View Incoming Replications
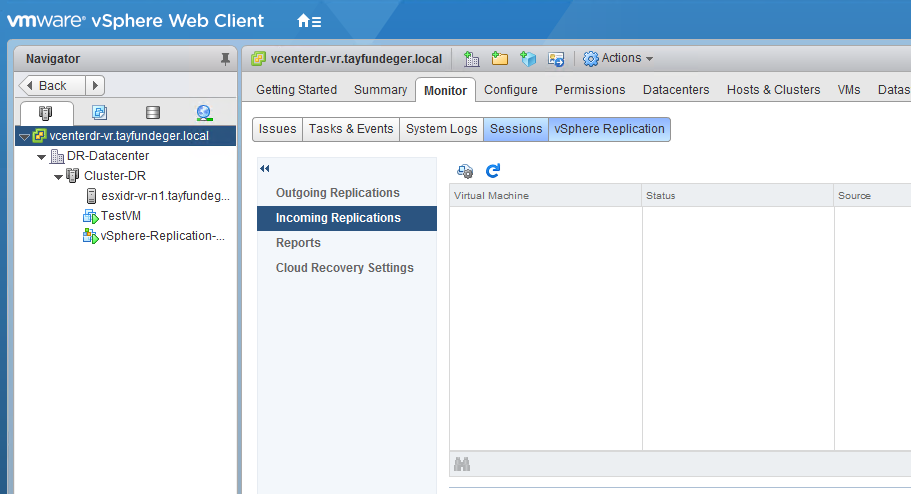911x494 pixels. [347, 218]
